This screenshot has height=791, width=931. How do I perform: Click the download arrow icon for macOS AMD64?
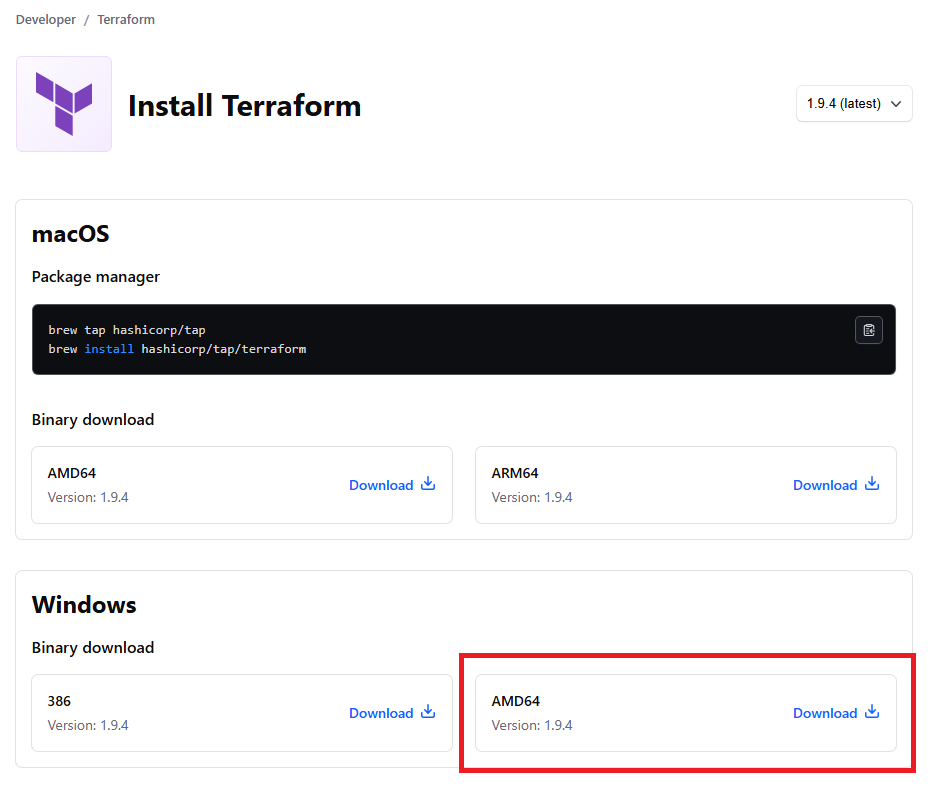click(428, 484)
